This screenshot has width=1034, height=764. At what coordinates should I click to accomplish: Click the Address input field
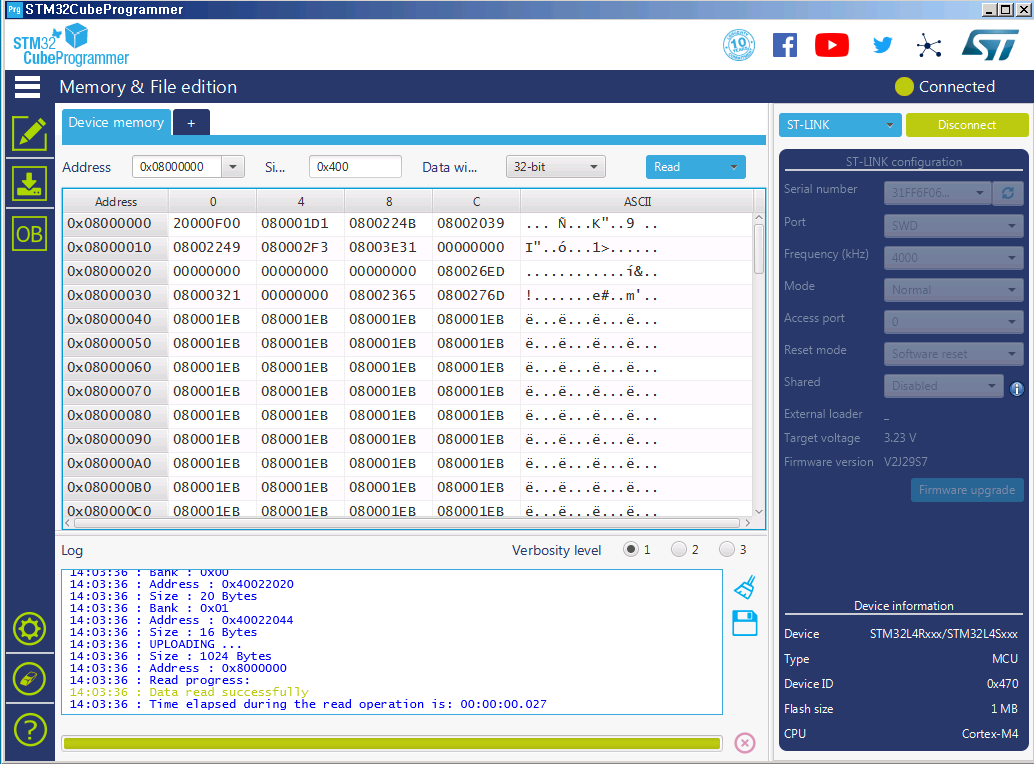177,167
